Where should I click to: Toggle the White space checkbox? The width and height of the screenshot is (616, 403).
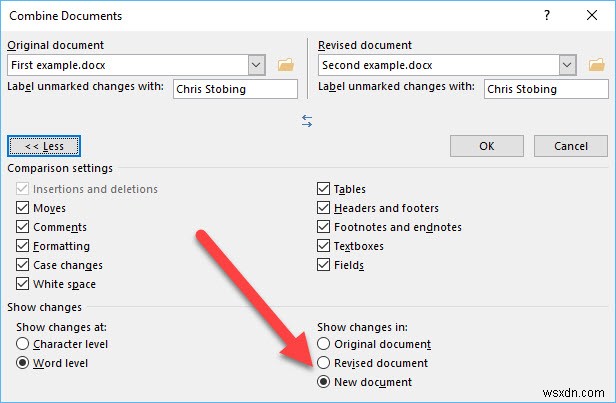[23, 284]
